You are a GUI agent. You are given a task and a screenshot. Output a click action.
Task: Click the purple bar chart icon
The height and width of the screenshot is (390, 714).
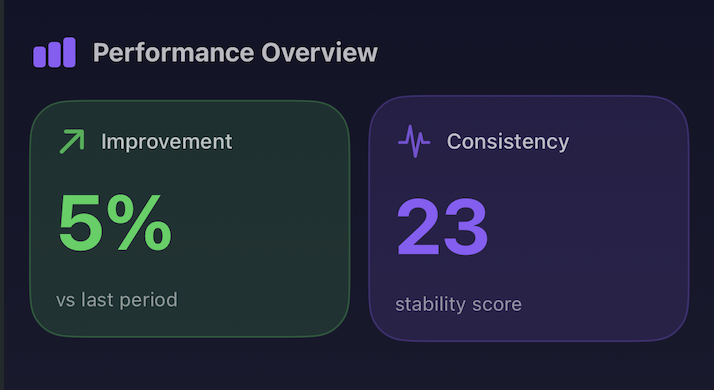point(54,52)
